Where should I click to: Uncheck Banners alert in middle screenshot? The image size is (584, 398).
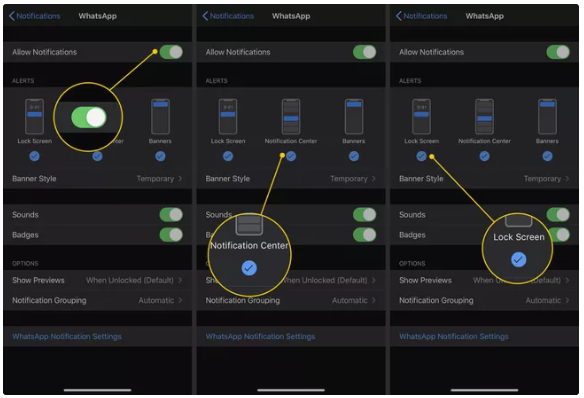[354, 156]
